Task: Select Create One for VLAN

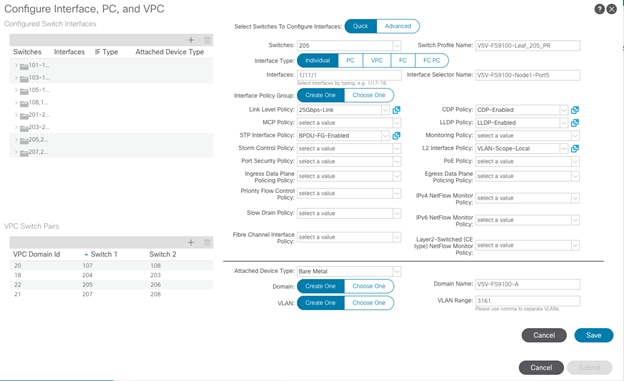Action: pyautogui.click(x=321, y=303)
